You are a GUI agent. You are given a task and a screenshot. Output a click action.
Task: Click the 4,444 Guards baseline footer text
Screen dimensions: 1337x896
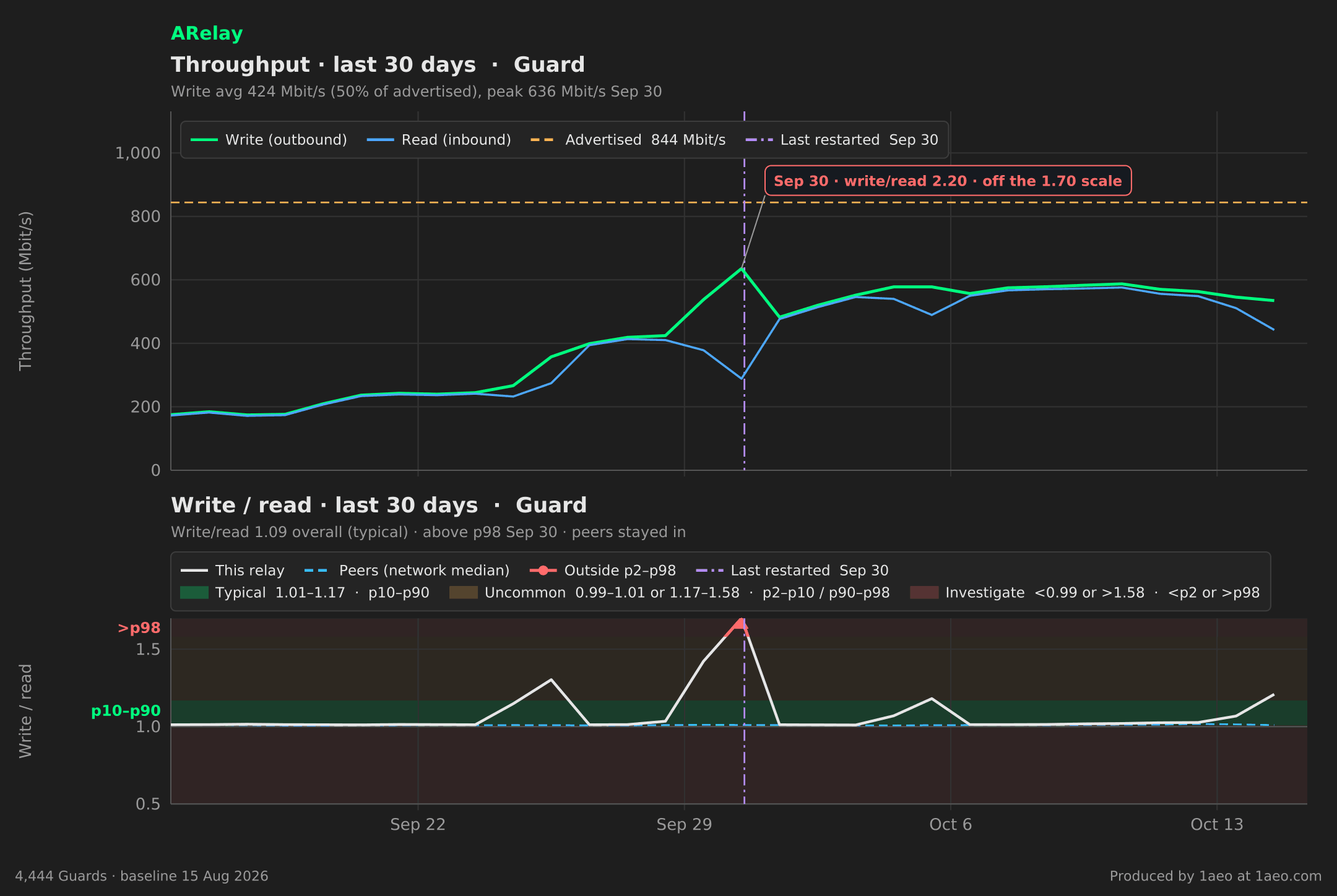[x=142, y=876]
